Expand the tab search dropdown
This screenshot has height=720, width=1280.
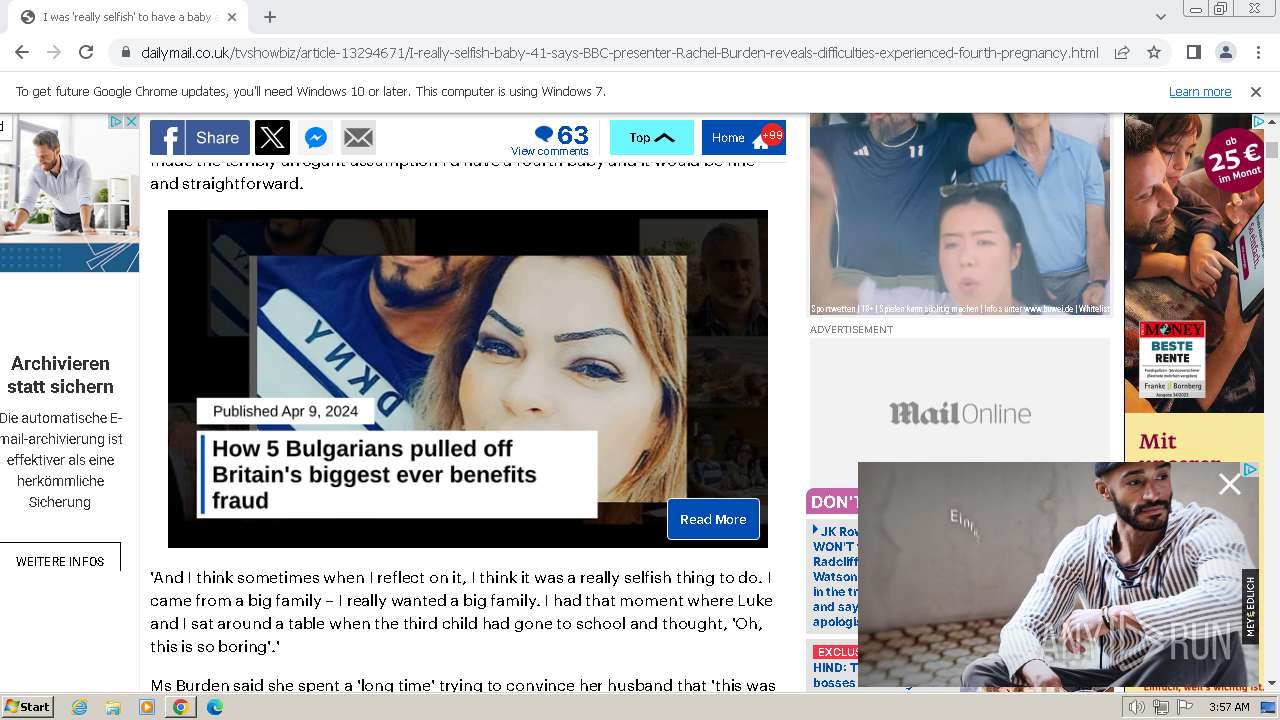(x=1160, y=17)
